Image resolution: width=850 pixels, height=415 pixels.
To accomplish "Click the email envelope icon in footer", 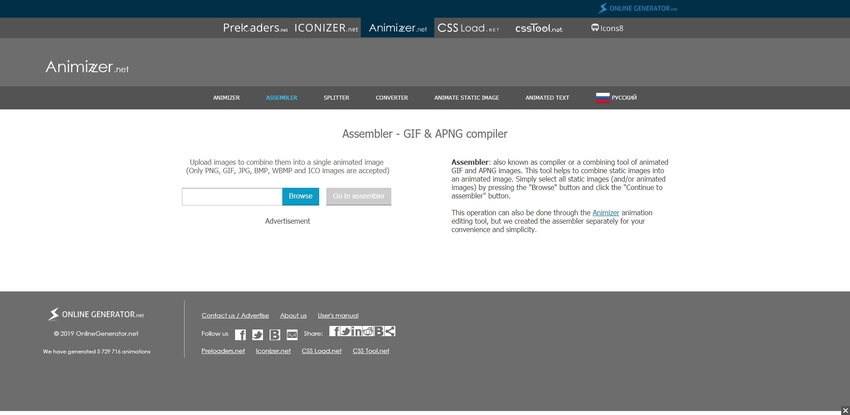I will 292,334.
